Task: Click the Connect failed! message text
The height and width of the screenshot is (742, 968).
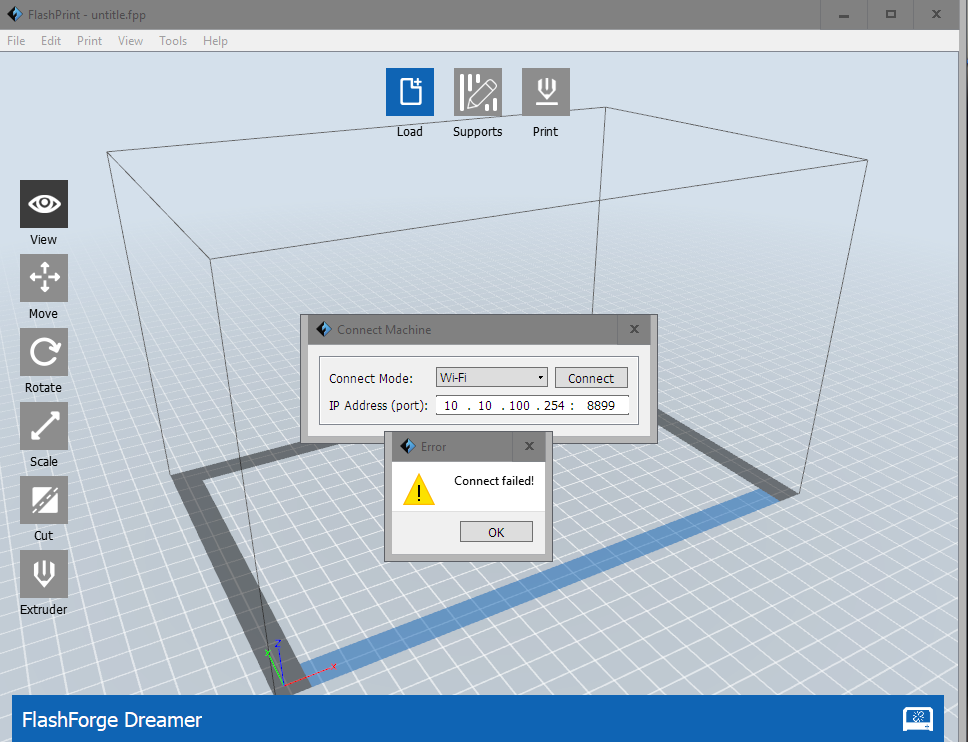Action: click(x=494, y=481)
